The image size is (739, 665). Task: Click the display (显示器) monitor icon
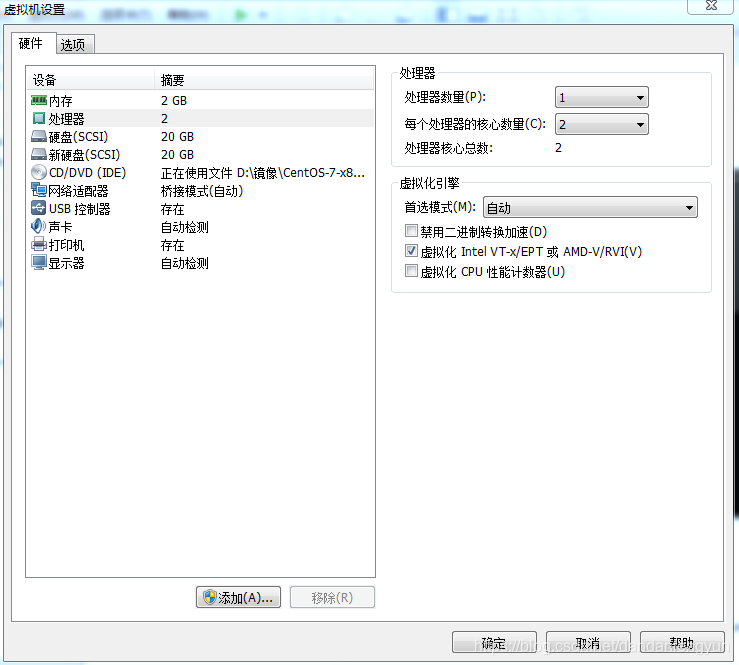(x=39, y=263)
